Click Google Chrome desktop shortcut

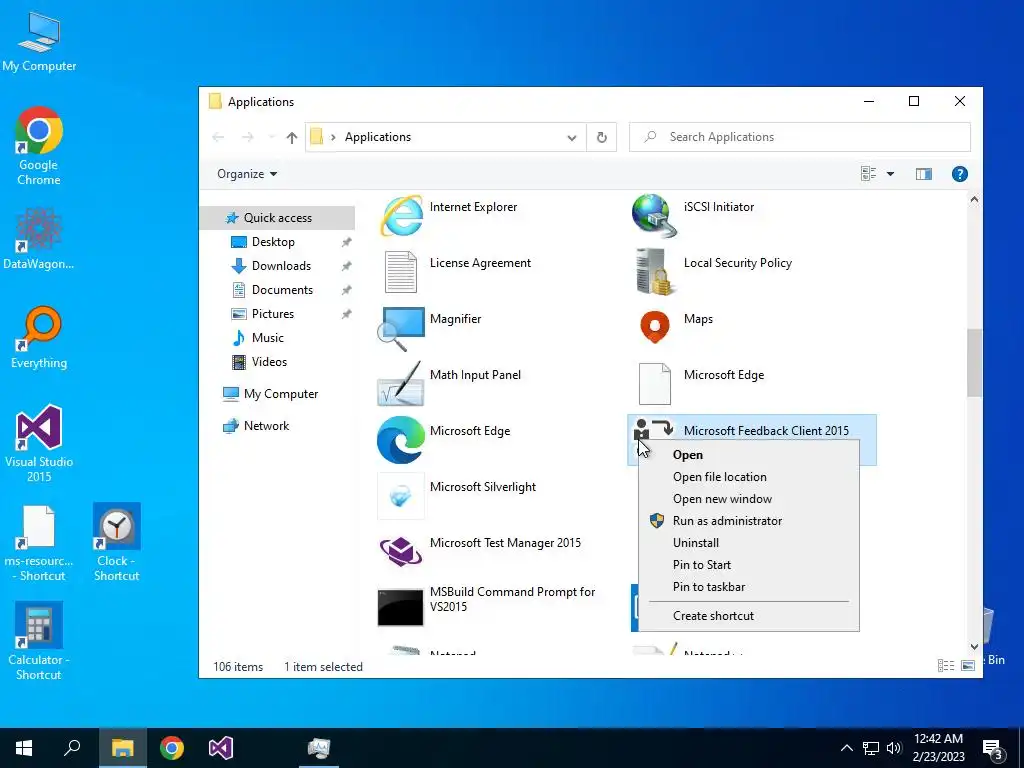pos(39,146)
